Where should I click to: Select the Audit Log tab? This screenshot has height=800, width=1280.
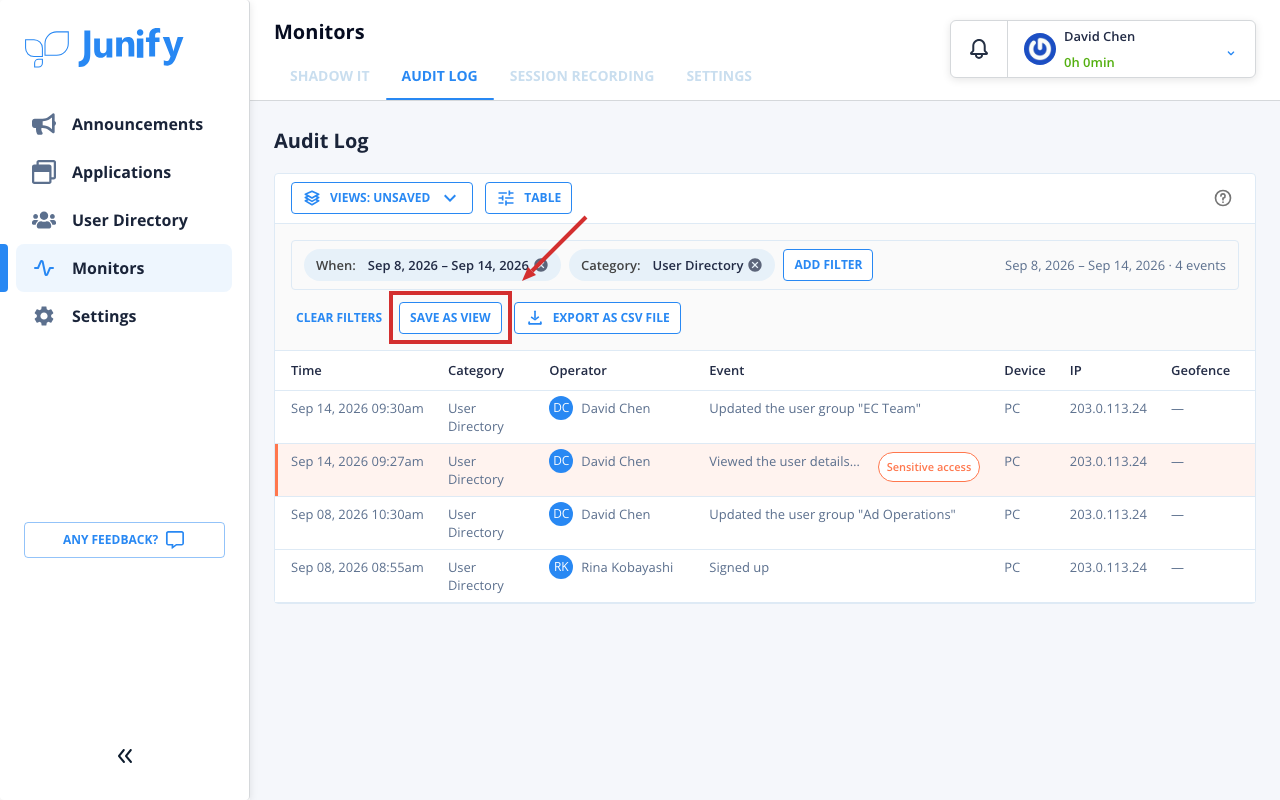point(439,76)
